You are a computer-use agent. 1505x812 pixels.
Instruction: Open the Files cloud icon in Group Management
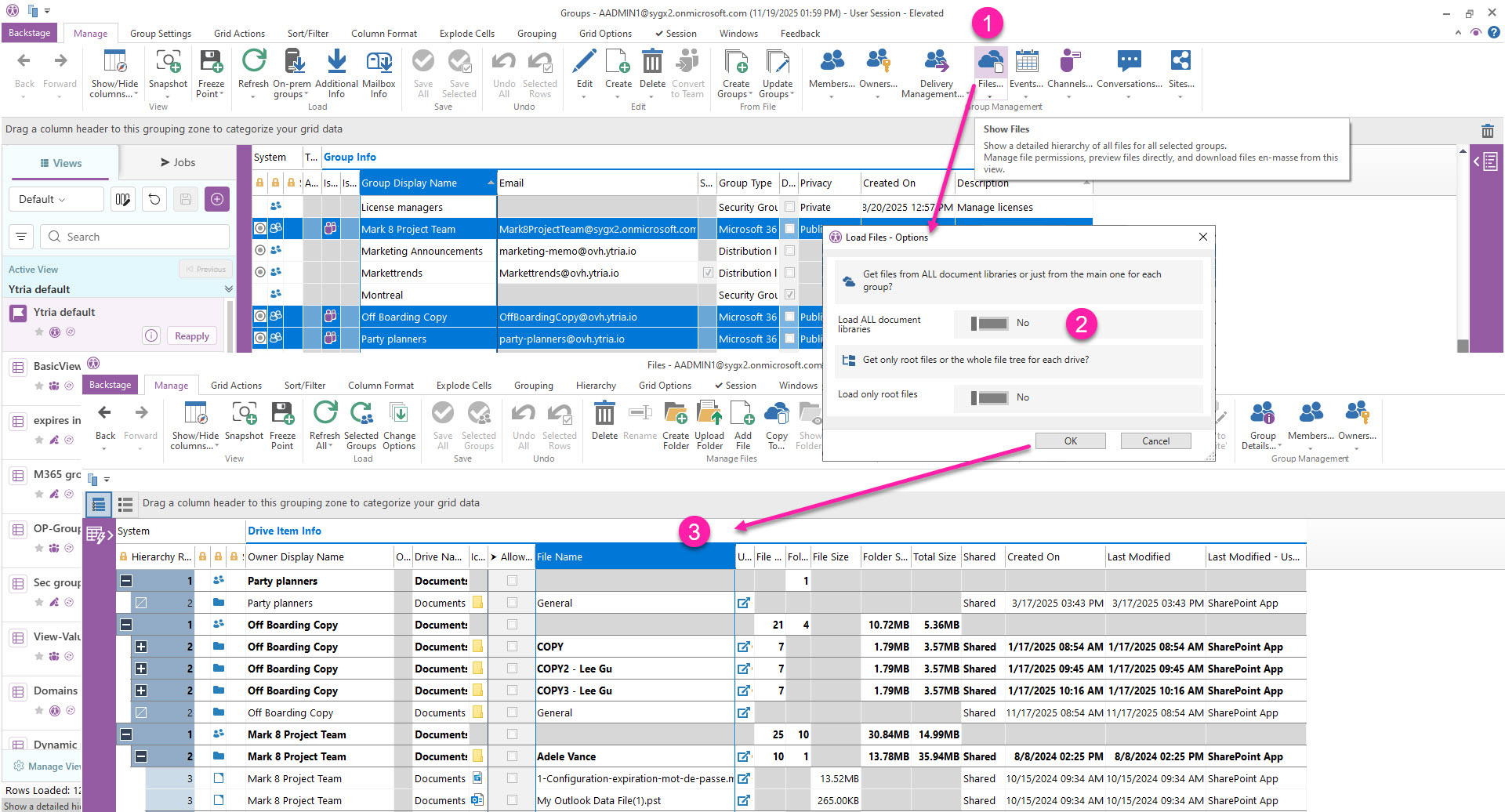(x=990, y=63)
